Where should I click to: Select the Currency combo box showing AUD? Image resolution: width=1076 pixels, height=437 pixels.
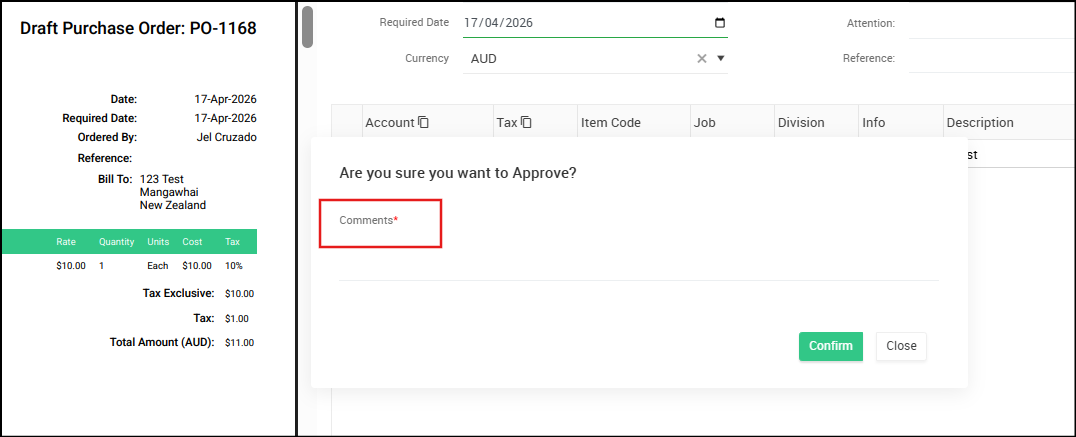[595, 58]
